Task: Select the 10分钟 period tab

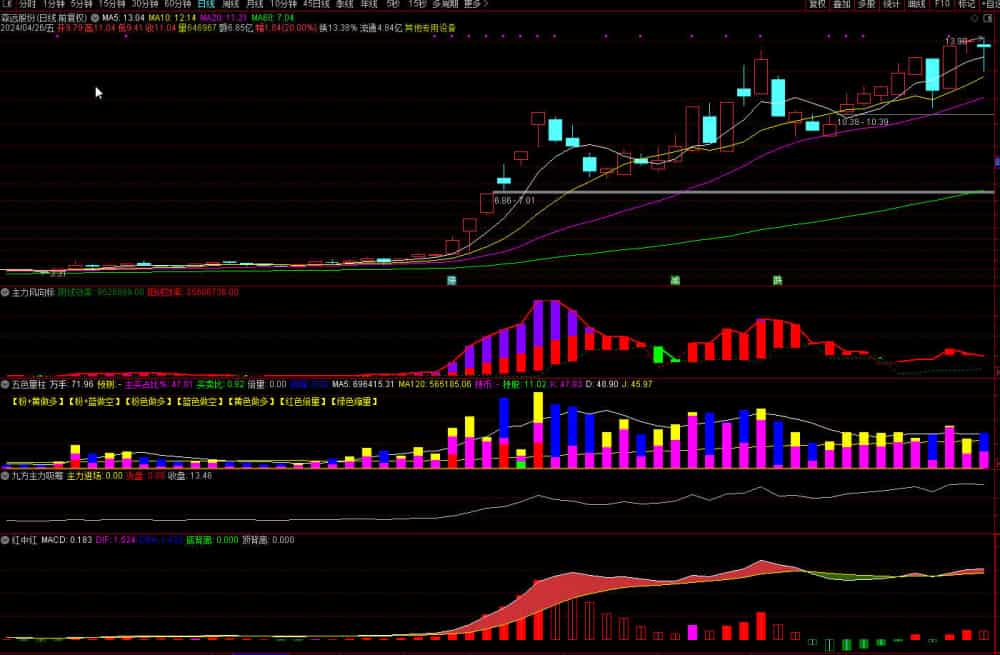Action: tap(283, 4)
